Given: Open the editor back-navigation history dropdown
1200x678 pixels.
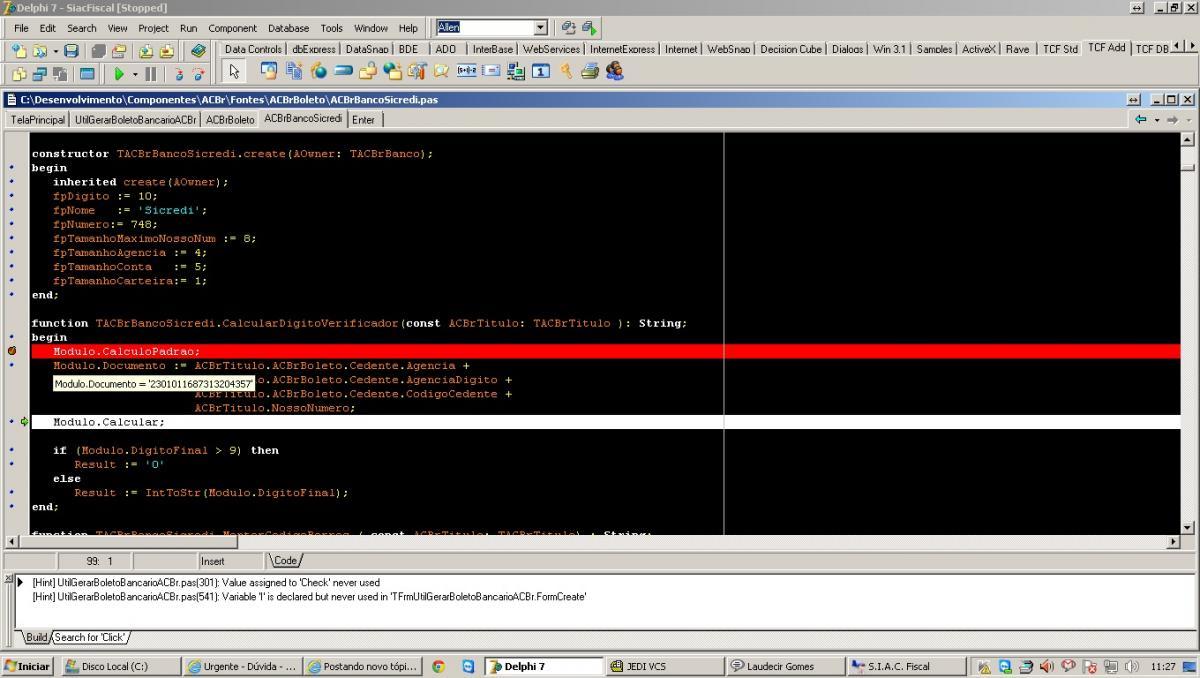Looking at the screenshot, I should (1157, 119).
